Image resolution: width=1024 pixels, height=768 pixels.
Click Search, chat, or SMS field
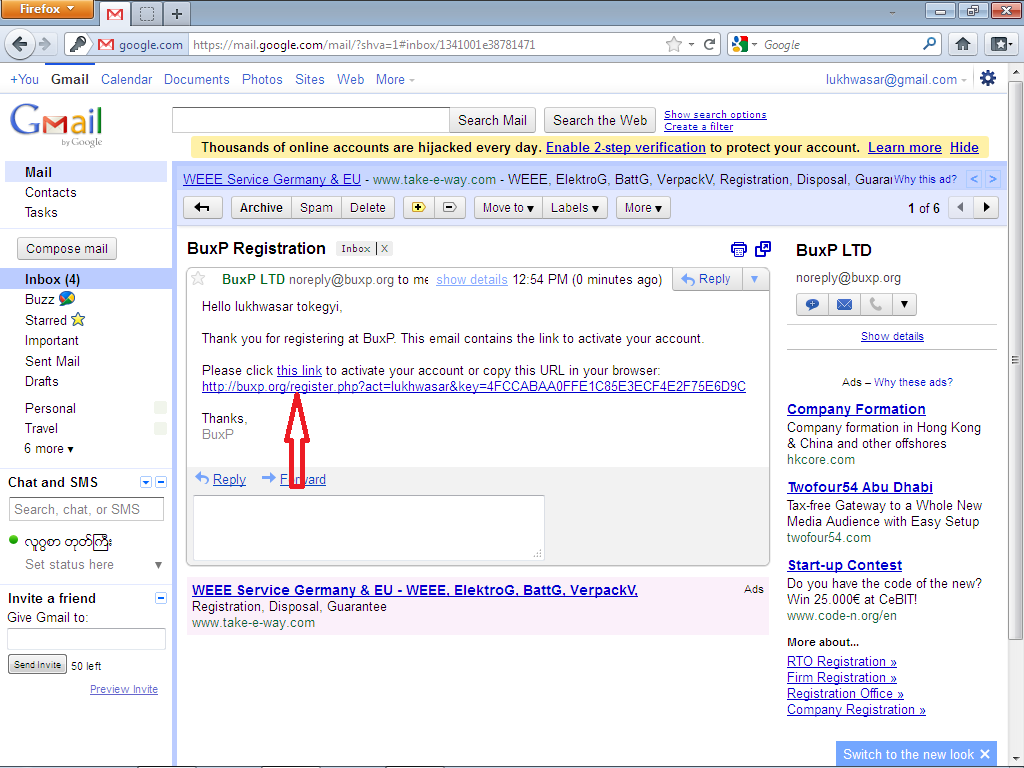(x=86, y=509)
